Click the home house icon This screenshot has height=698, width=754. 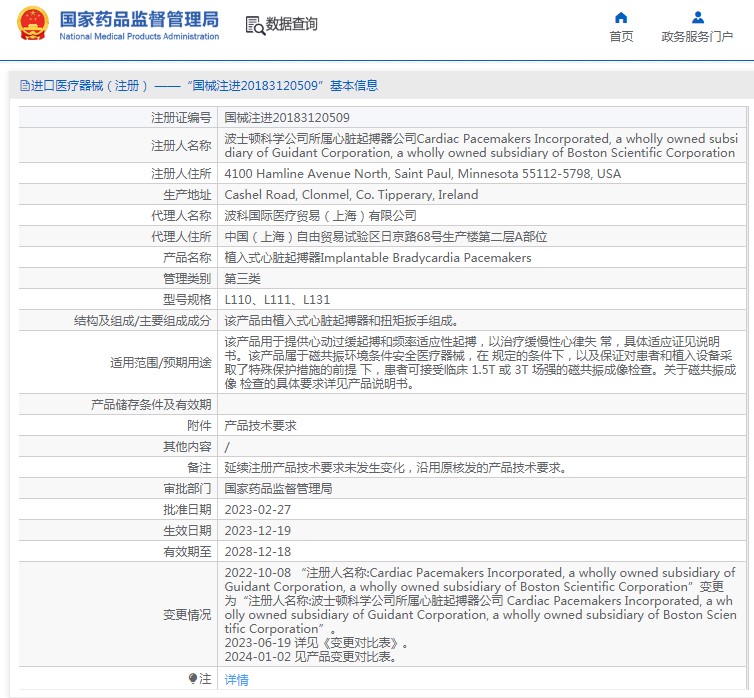pyautogui.click(x=621, y=18)
